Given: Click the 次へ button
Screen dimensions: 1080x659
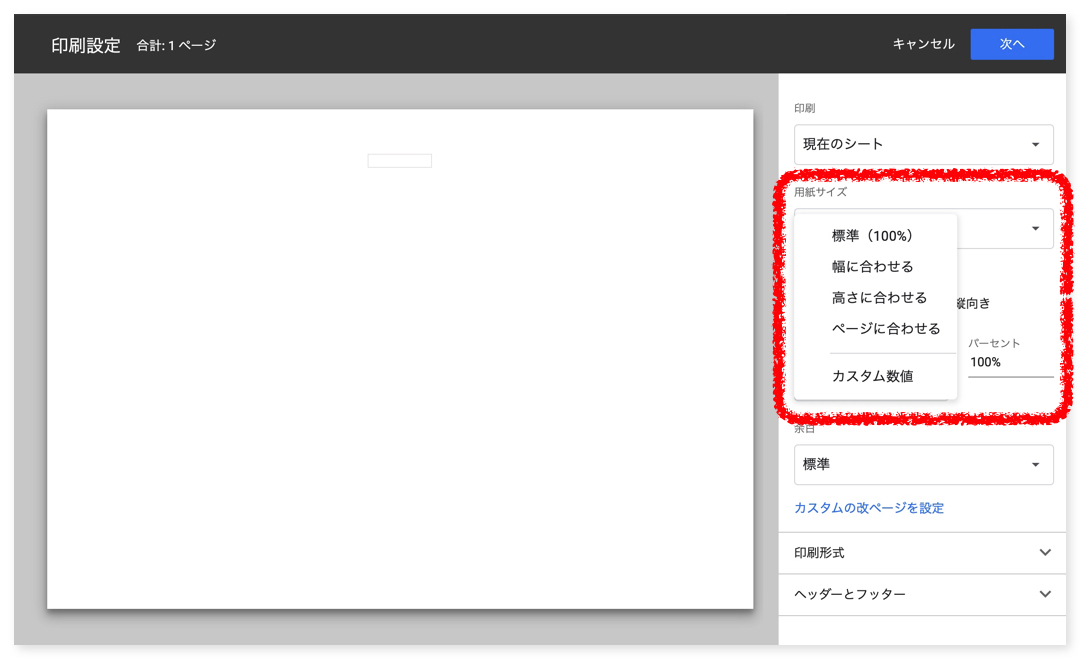Looking at the screenshot, I should click(1011, 44).
